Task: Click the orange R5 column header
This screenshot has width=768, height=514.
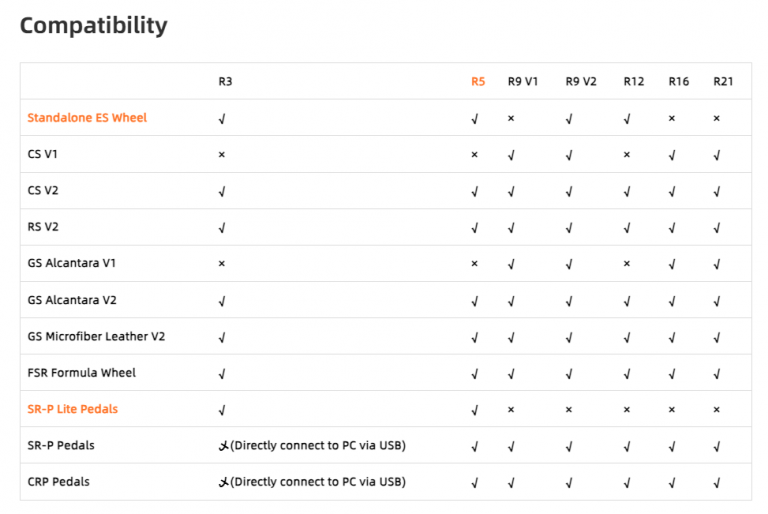Action: (x=478, y=81)
